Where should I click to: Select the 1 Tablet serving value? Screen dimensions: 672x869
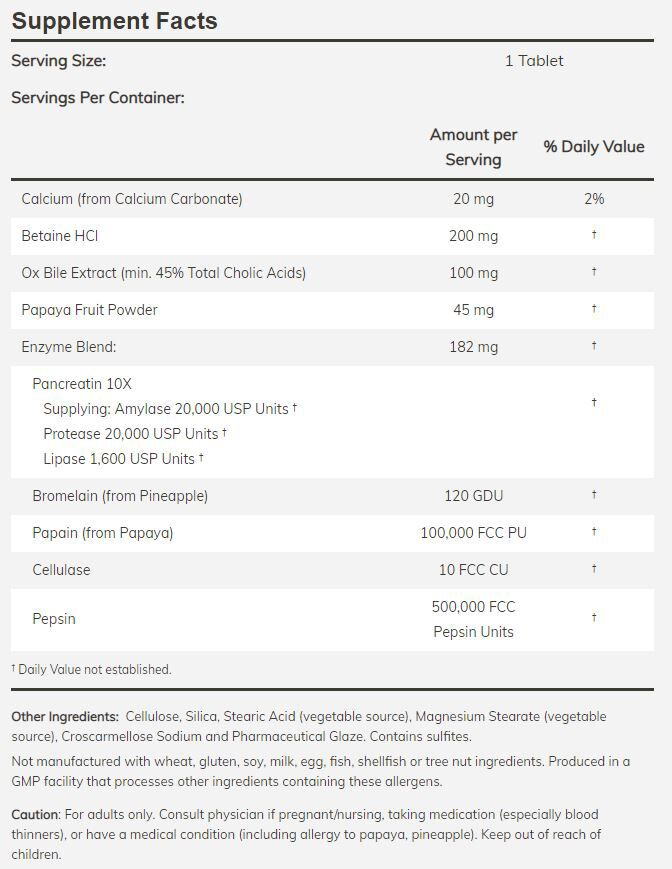point(534,61)
